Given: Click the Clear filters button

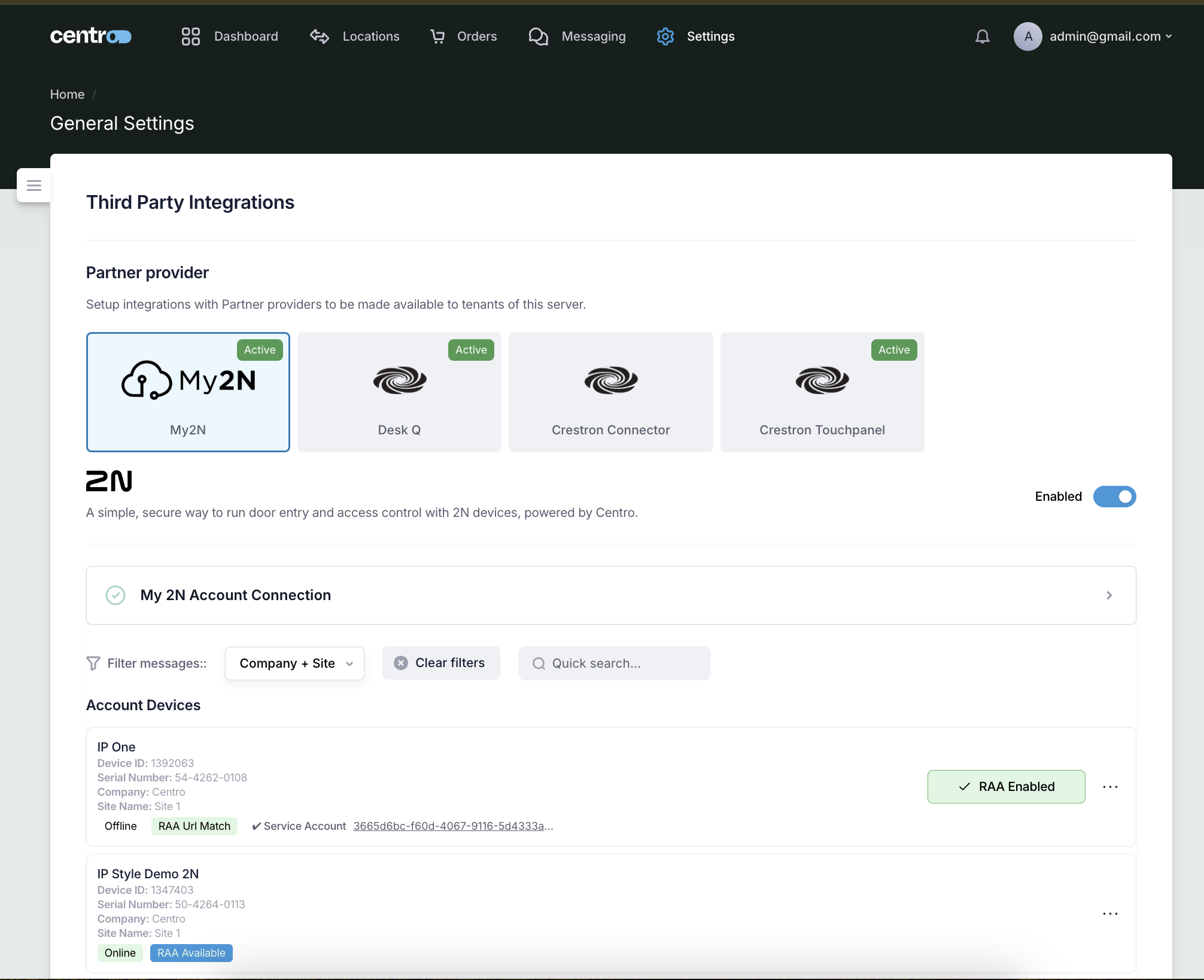Looking at the screenshot, I should pyautogui.click(x=441, y=663).
